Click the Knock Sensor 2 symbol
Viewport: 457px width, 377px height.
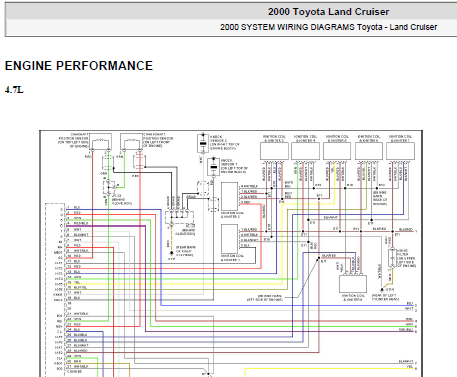point(203,143)
